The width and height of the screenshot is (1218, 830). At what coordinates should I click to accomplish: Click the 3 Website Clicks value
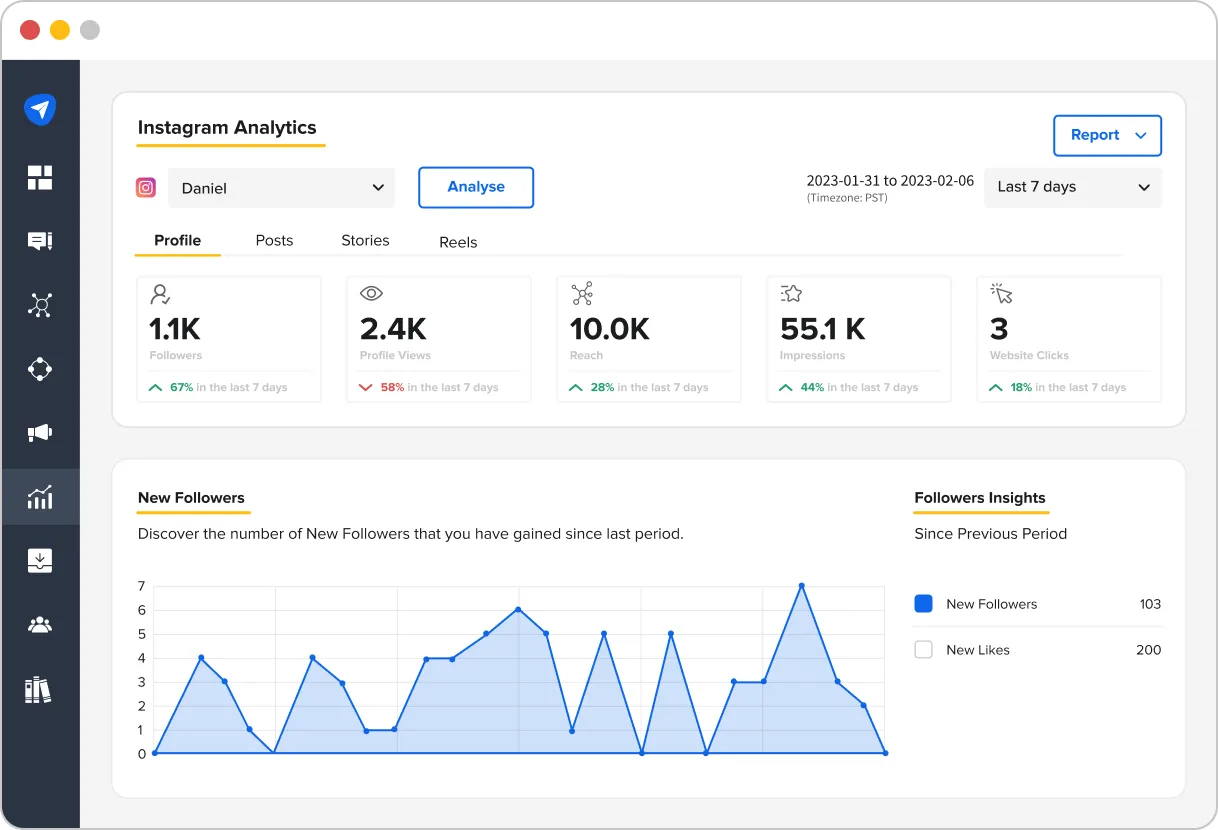pos(999,328)
